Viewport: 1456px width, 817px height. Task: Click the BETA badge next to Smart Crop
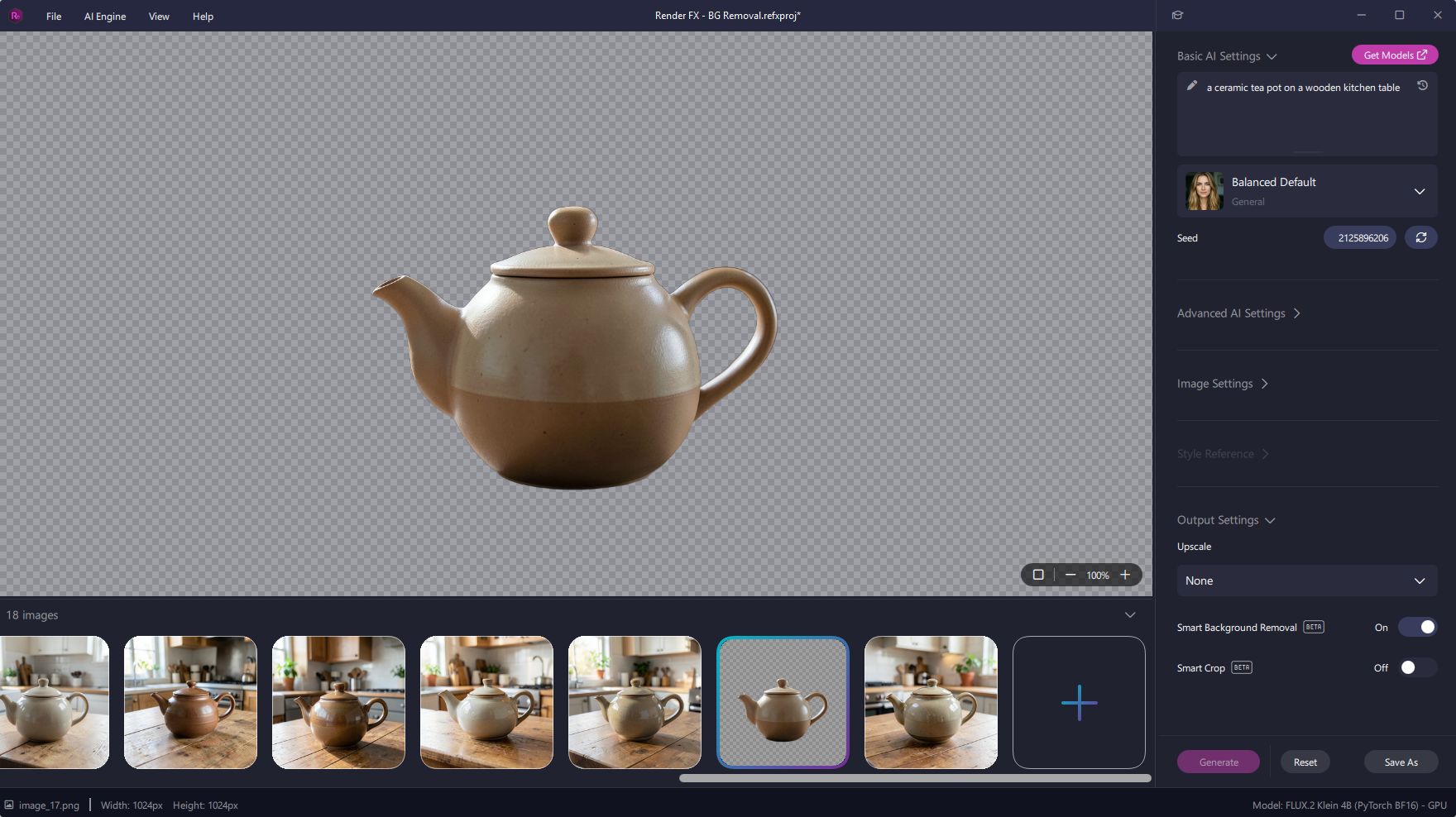[x=1242, y=667]
